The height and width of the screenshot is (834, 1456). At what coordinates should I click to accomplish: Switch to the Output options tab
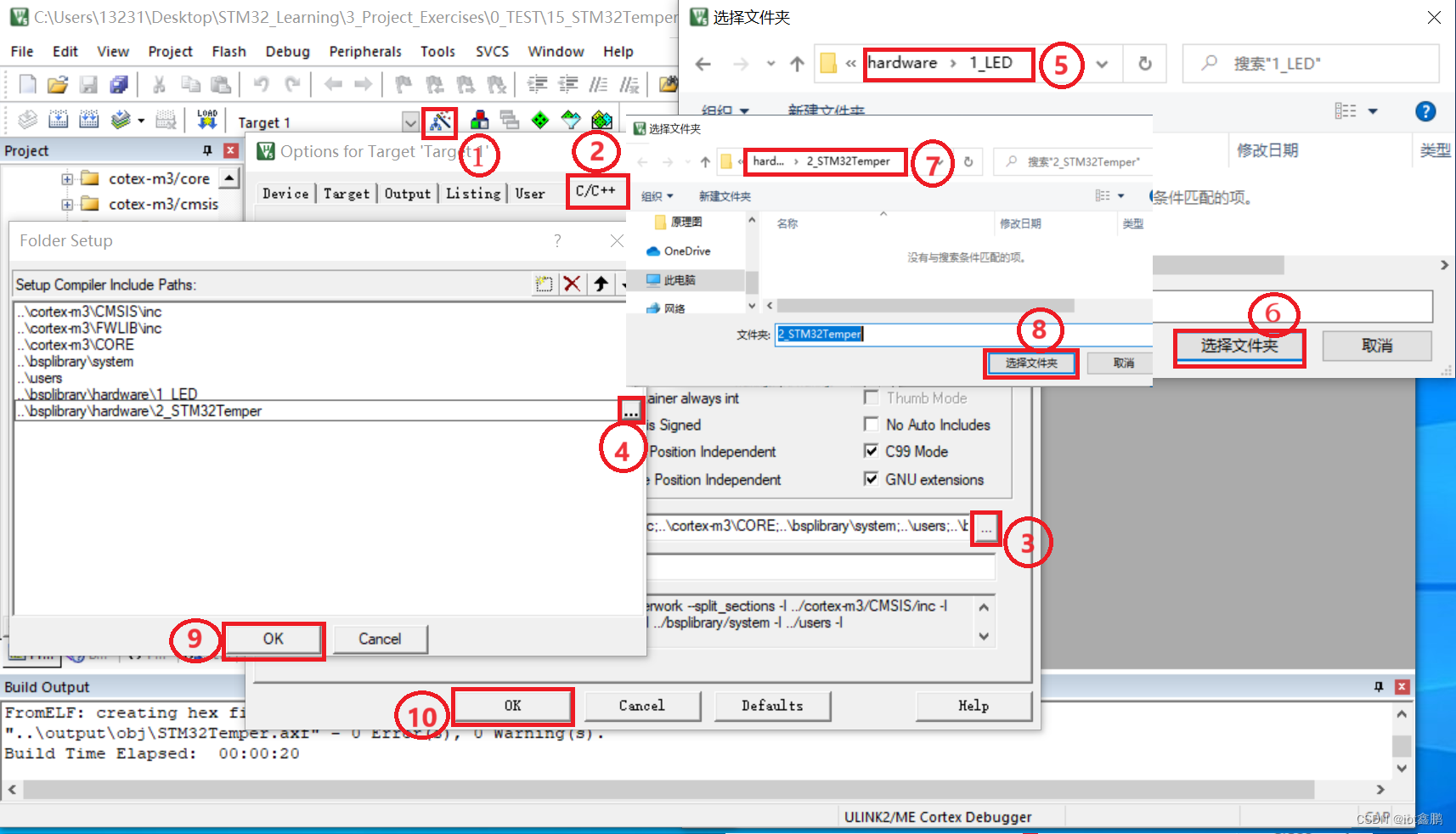click(408, 194)
